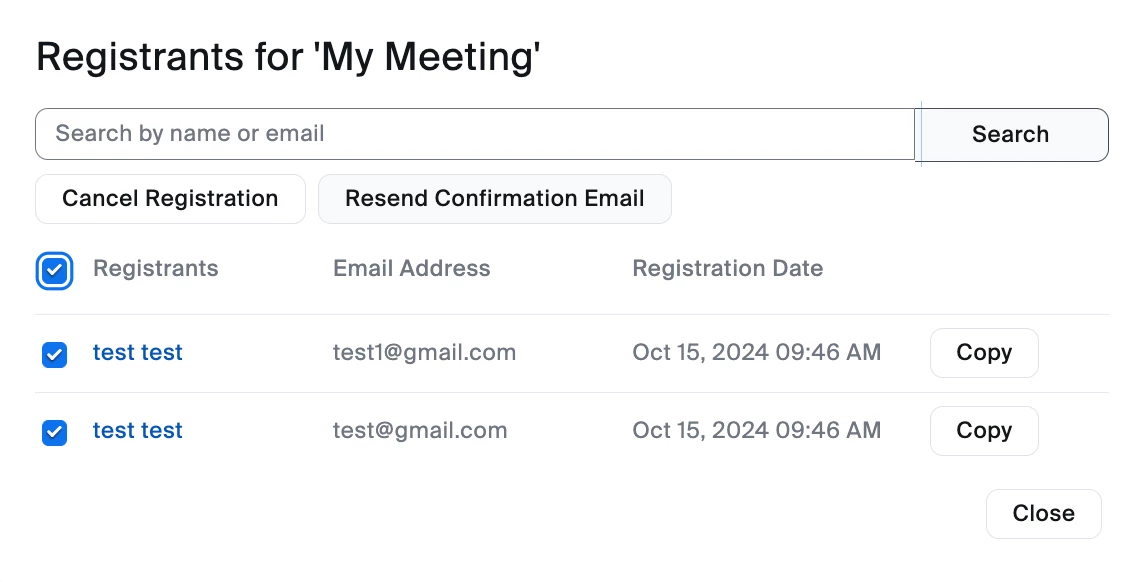
Task: Click the registration date in test1@gmail.com row
Action: click(x=756, y=353)
